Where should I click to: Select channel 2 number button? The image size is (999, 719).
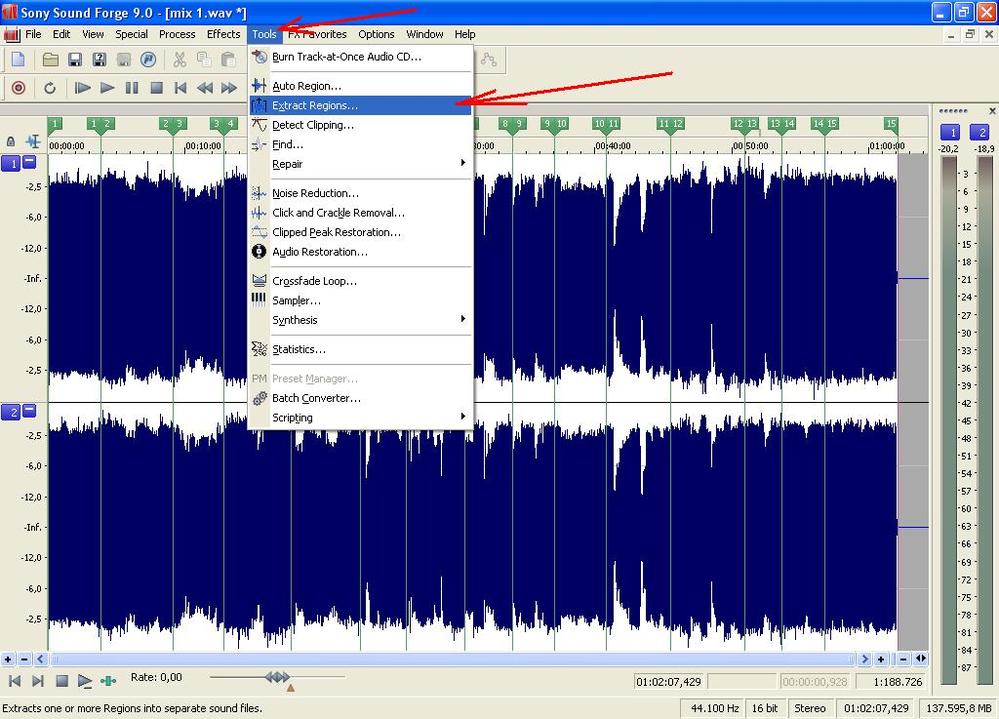tap(11, 413)
